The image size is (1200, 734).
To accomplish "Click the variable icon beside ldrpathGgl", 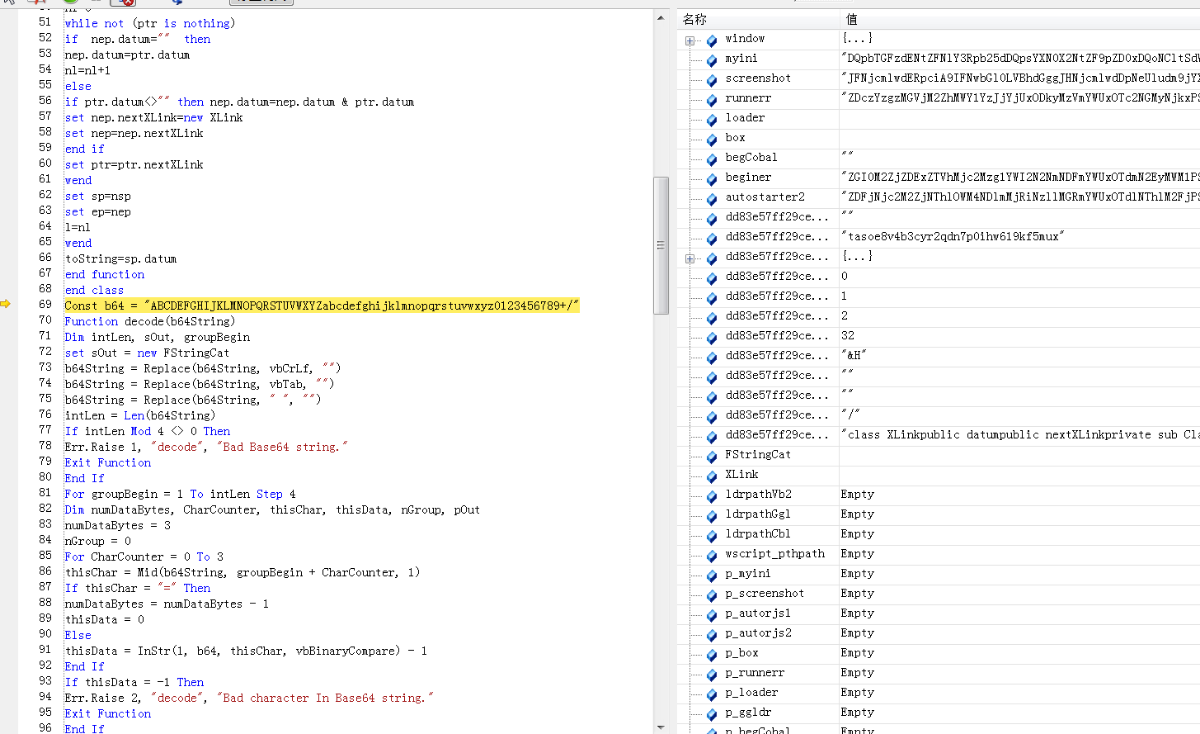I will click(x=712, y=515).
